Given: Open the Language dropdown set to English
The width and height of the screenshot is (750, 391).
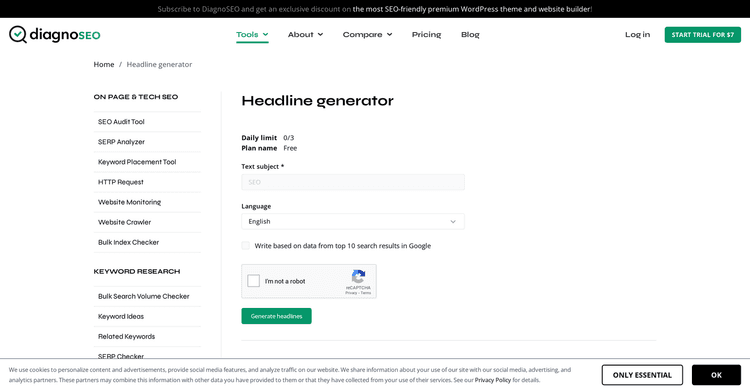Looking at the screenshot, I should (x=353, y=222).
